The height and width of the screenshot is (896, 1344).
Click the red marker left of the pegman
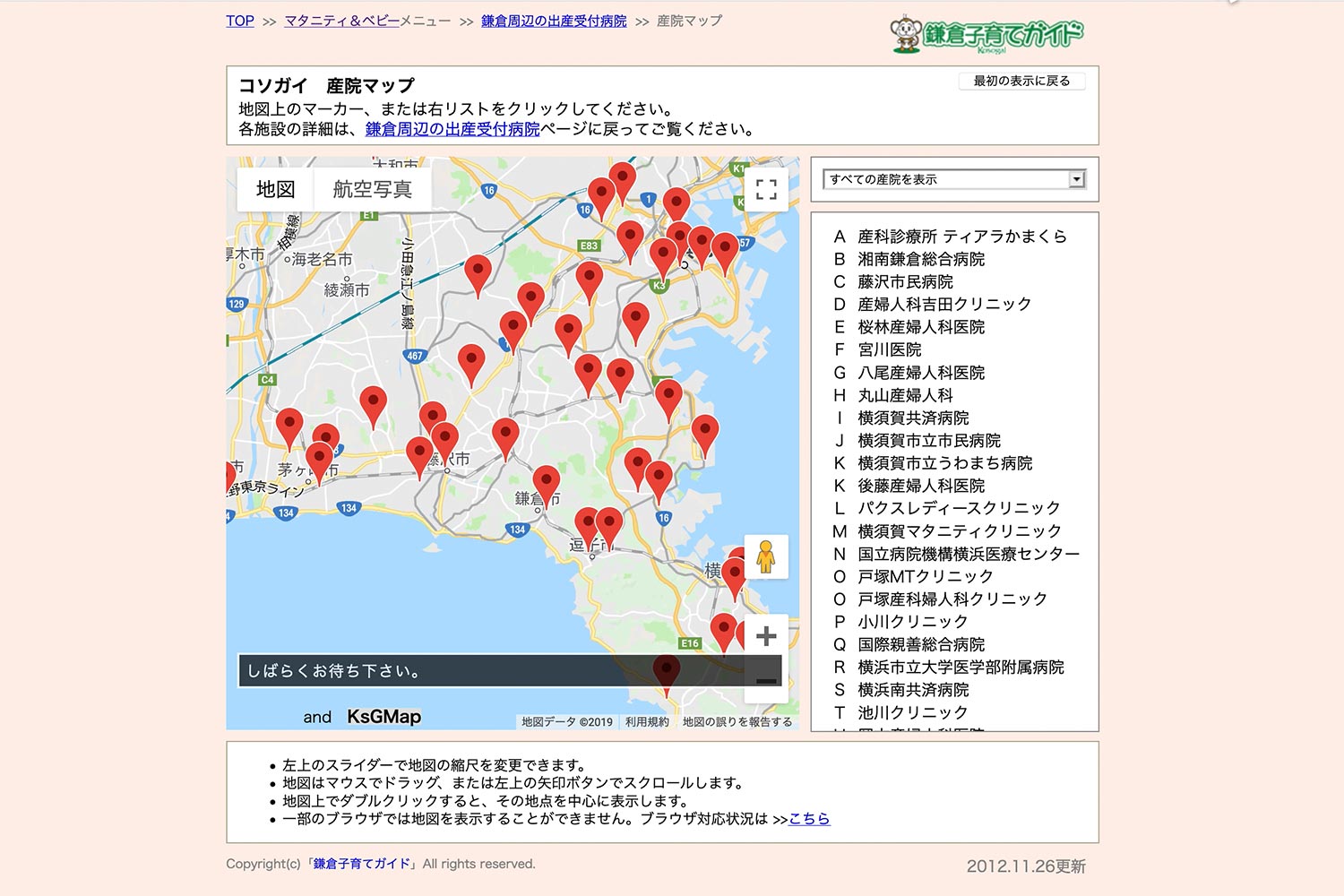click(x=735, y=573)
